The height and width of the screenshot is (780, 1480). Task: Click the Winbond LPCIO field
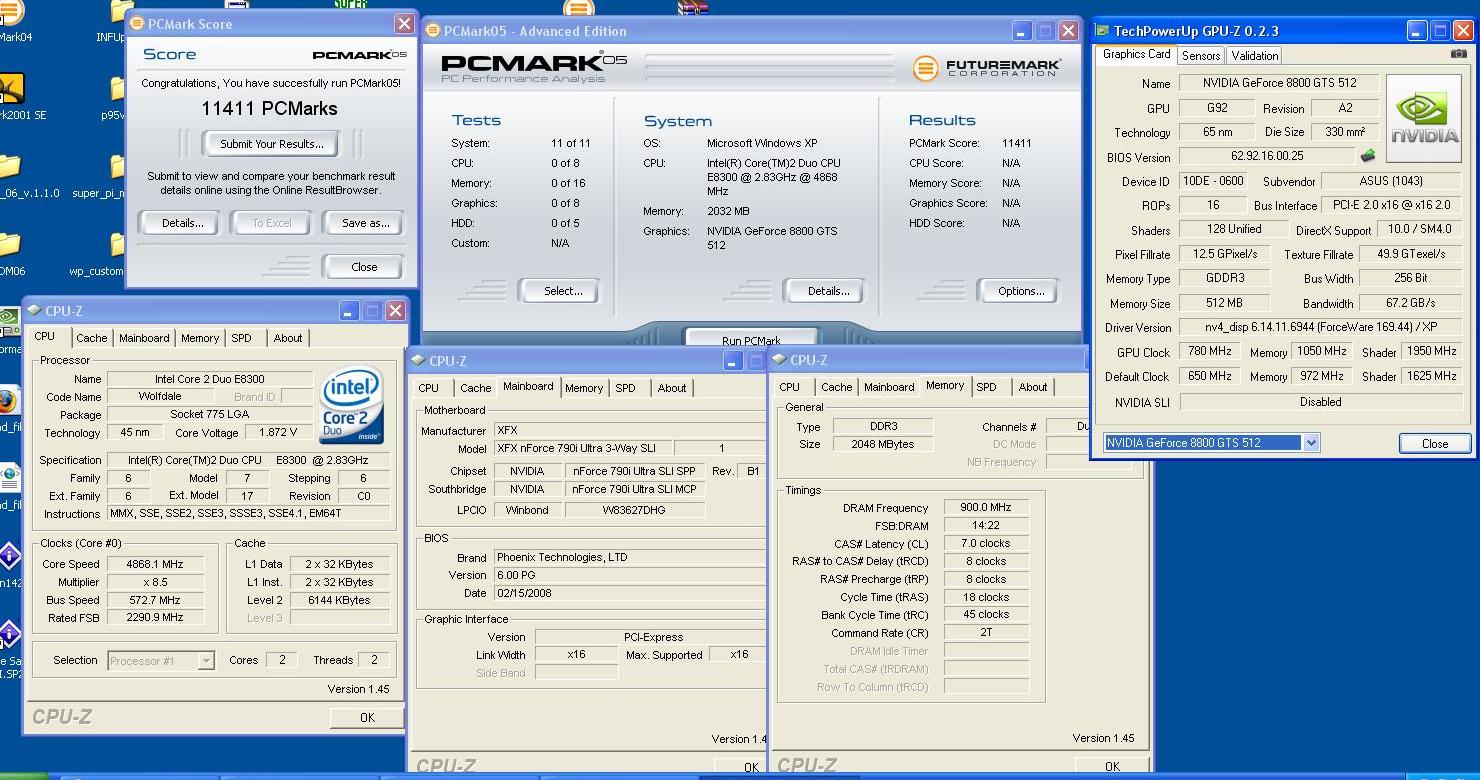(x=526, y=510)
